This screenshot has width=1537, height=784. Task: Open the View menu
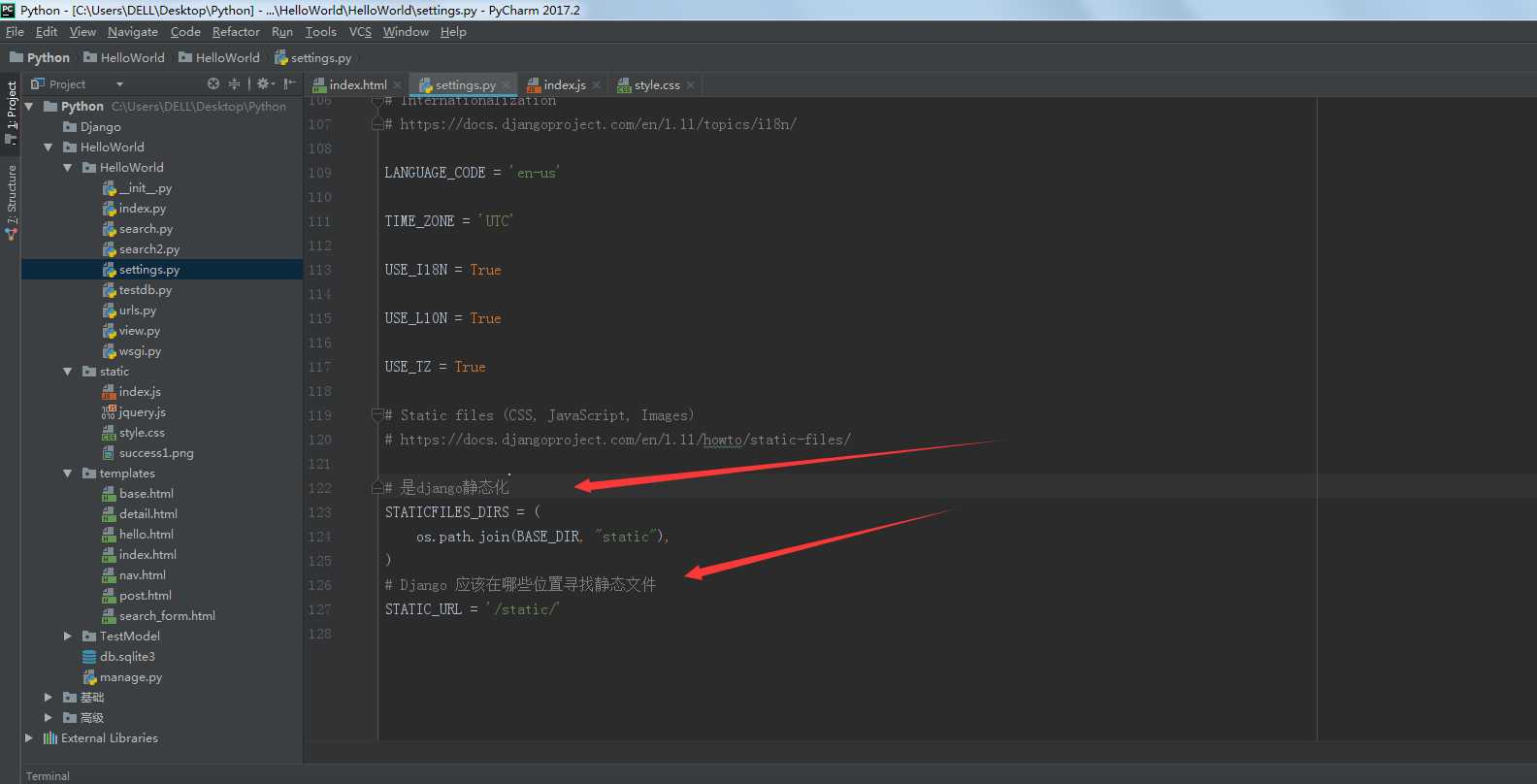pyautogui.click(x=82, y=32)
